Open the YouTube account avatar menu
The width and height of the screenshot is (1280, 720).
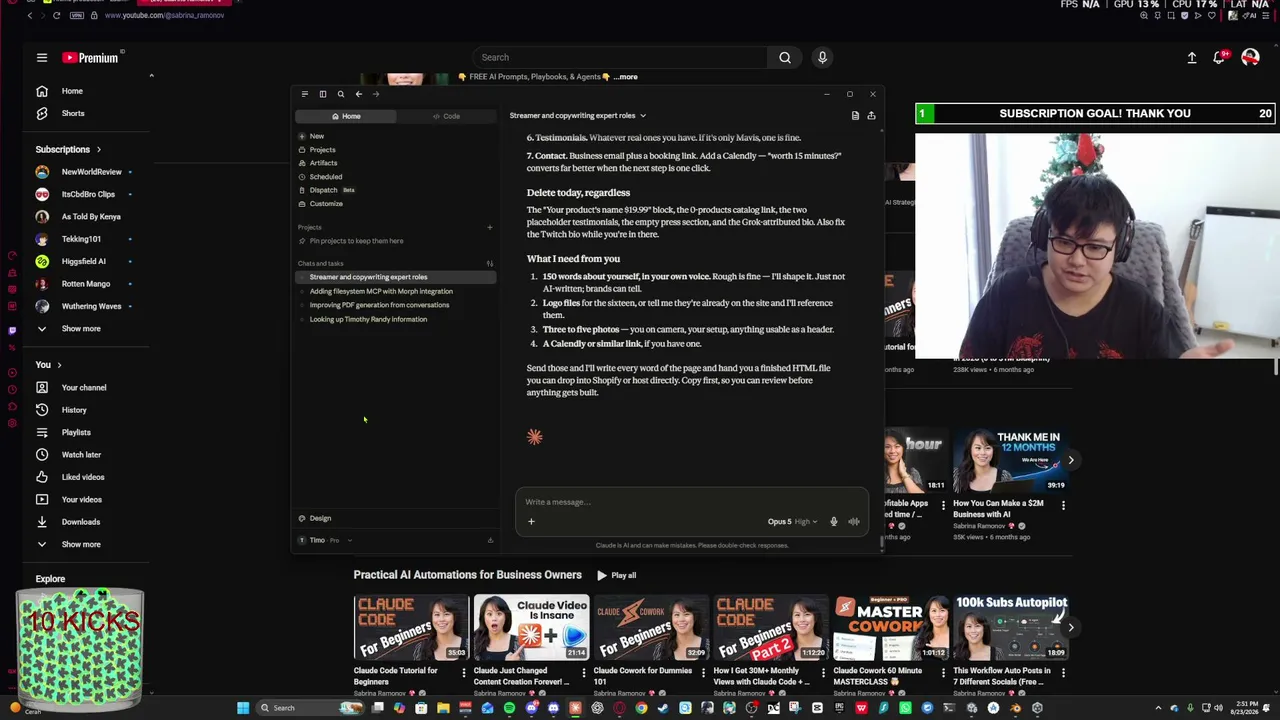[1250, 58]
